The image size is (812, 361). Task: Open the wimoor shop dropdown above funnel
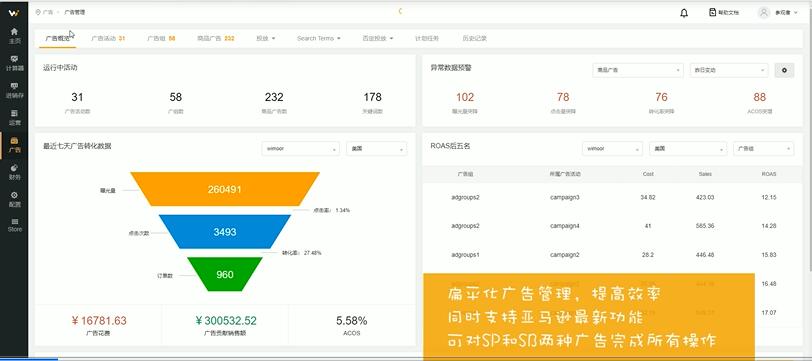point(300,149)
